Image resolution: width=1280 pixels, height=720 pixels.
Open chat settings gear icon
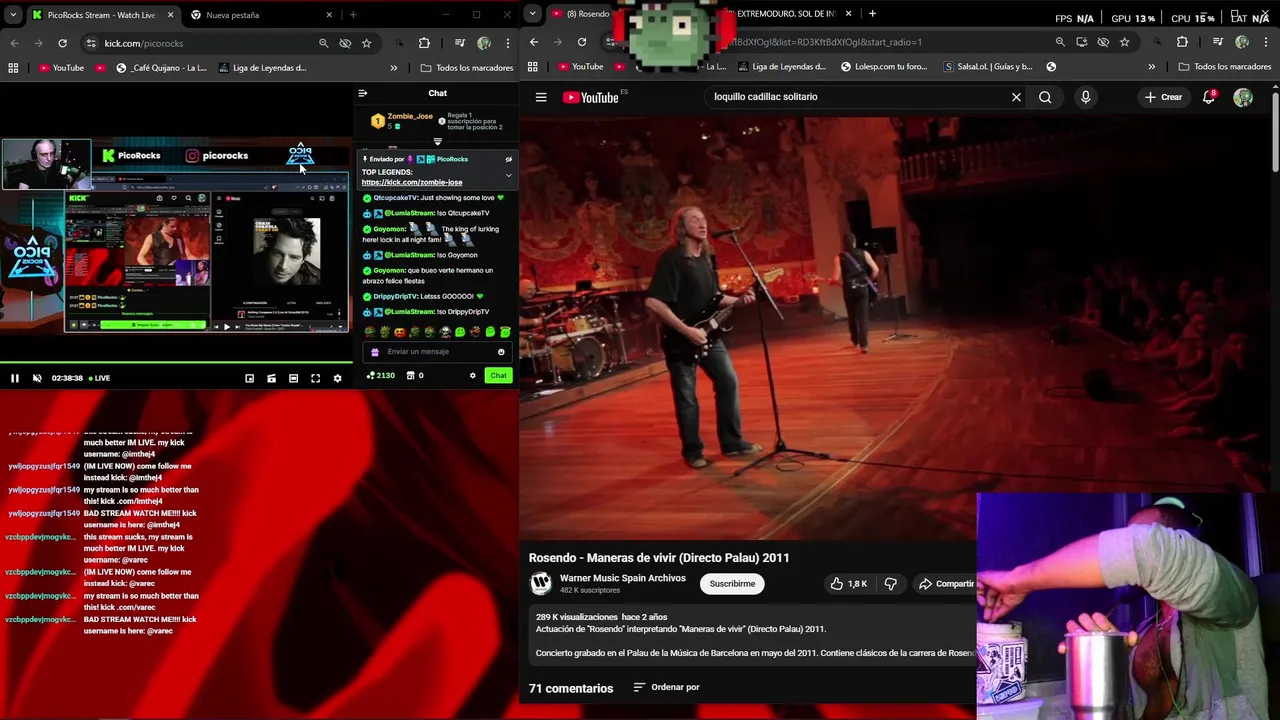pos(473,375)
